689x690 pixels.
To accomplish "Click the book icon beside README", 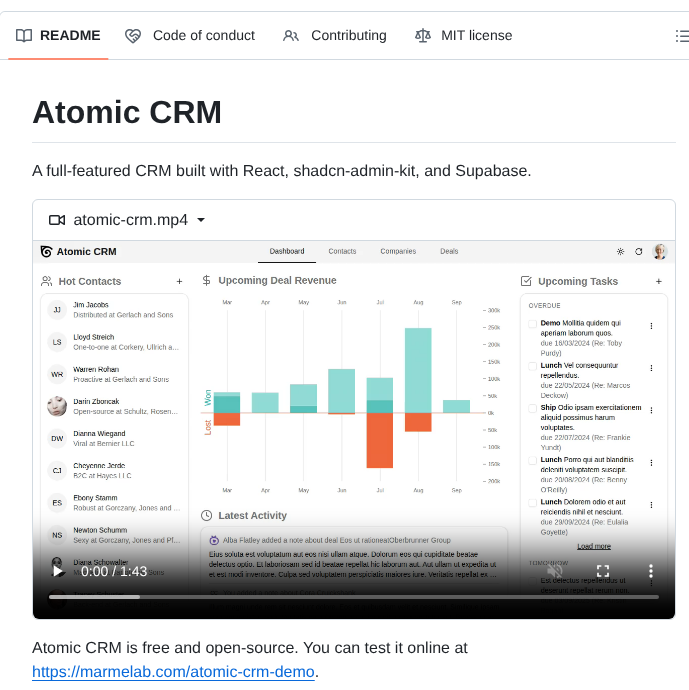I will click(24, 35).
